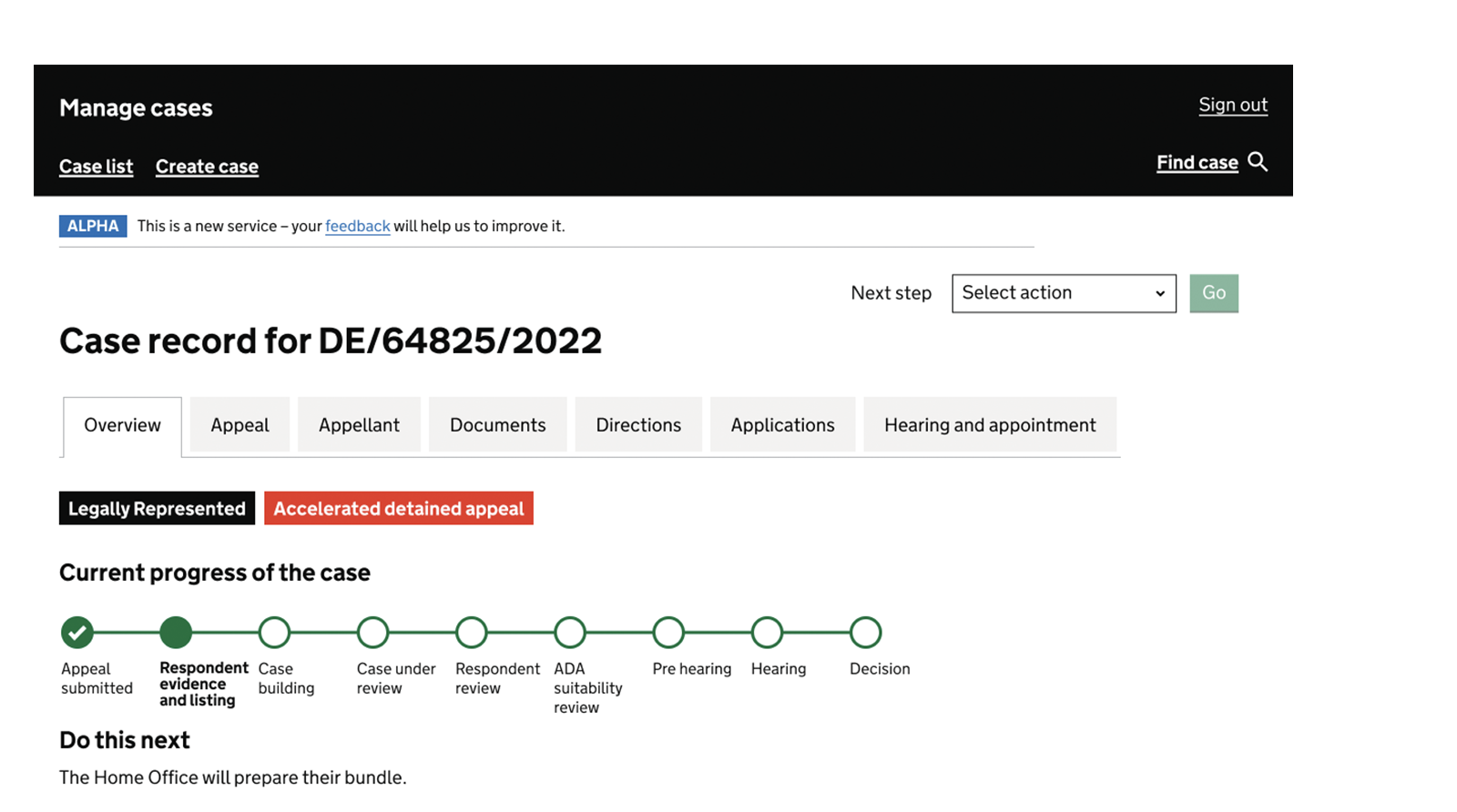Switch to the Appeal tab
The height and width of the screenshot is (812, 1457).
click(x=239, y=425)
